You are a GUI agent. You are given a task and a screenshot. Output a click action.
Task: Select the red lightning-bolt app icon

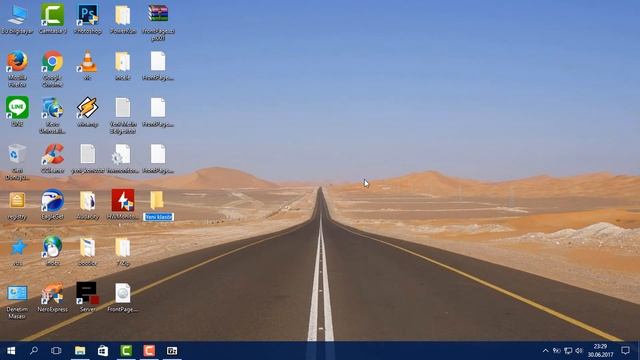(x=123, y=200)
